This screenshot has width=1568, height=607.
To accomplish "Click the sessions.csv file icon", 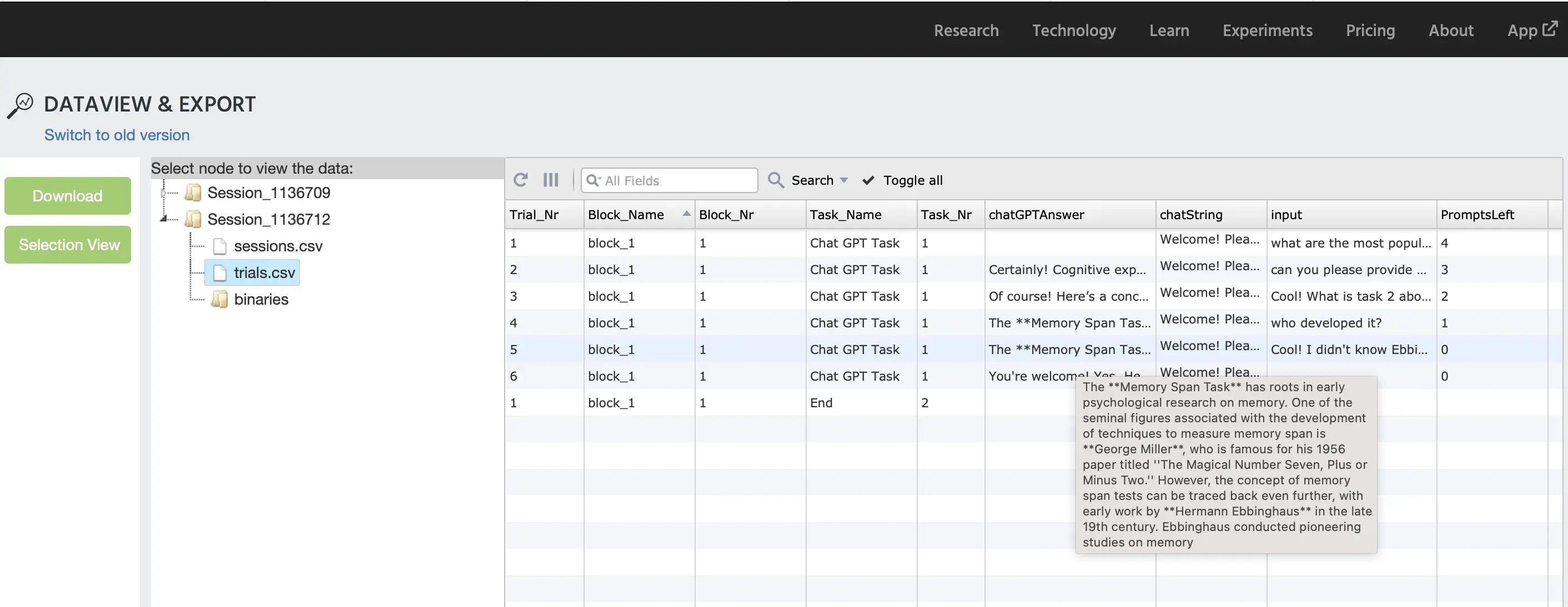I will (x=220, y=246).
